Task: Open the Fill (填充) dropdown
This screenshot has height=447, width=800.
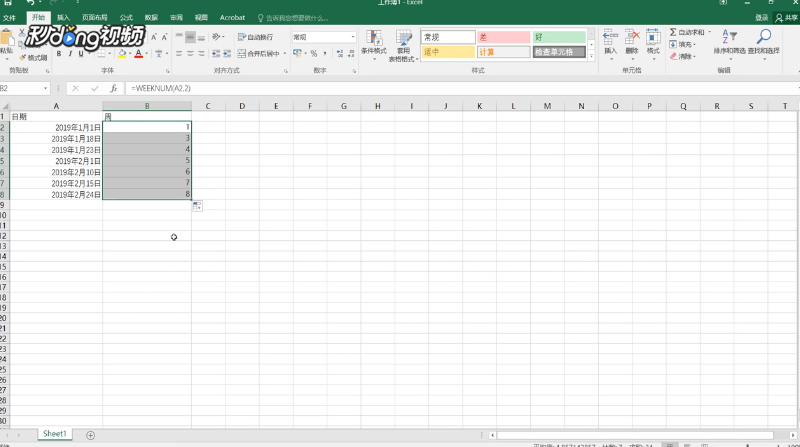Action: [683, 44]
